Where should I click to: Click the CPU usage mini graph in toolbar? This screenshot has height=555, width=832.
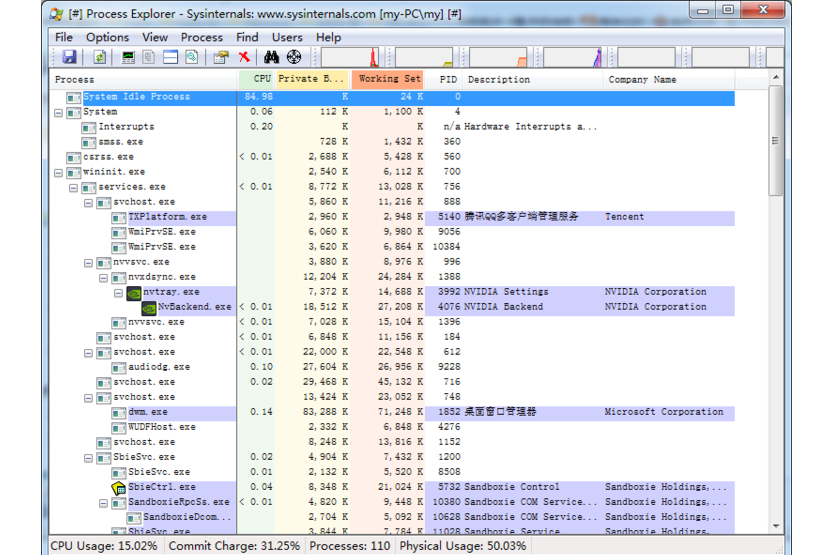(349, 57)
